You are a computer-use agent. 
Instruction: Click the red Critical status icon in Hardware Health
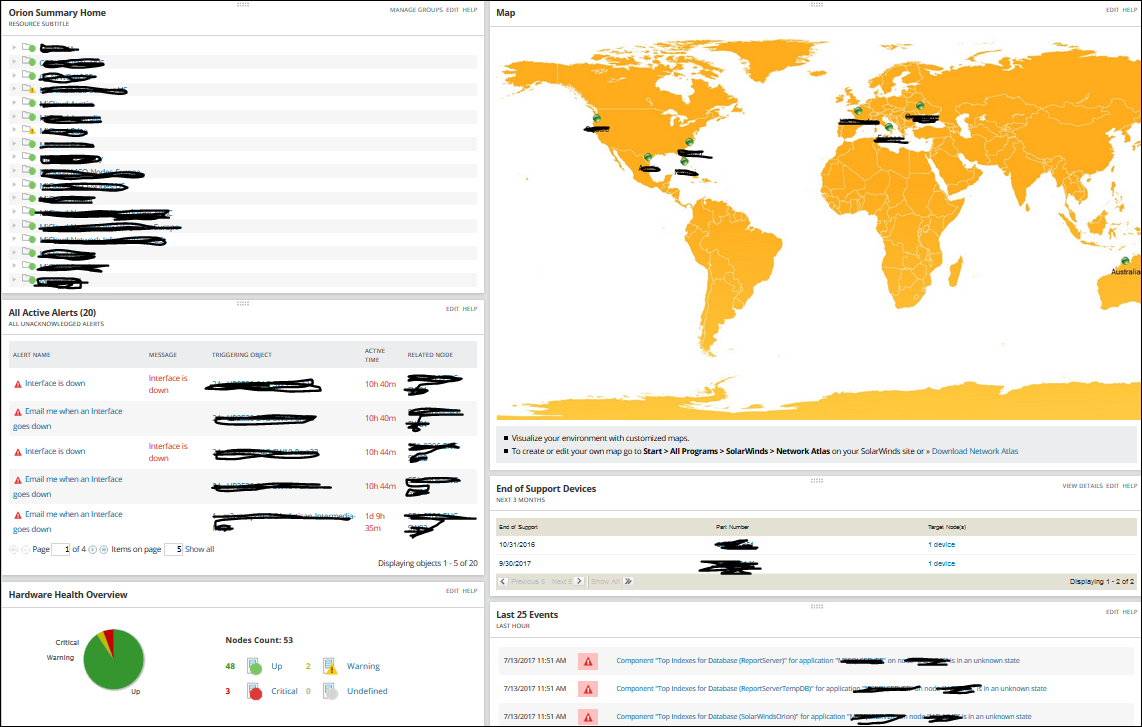coord(254,691)
